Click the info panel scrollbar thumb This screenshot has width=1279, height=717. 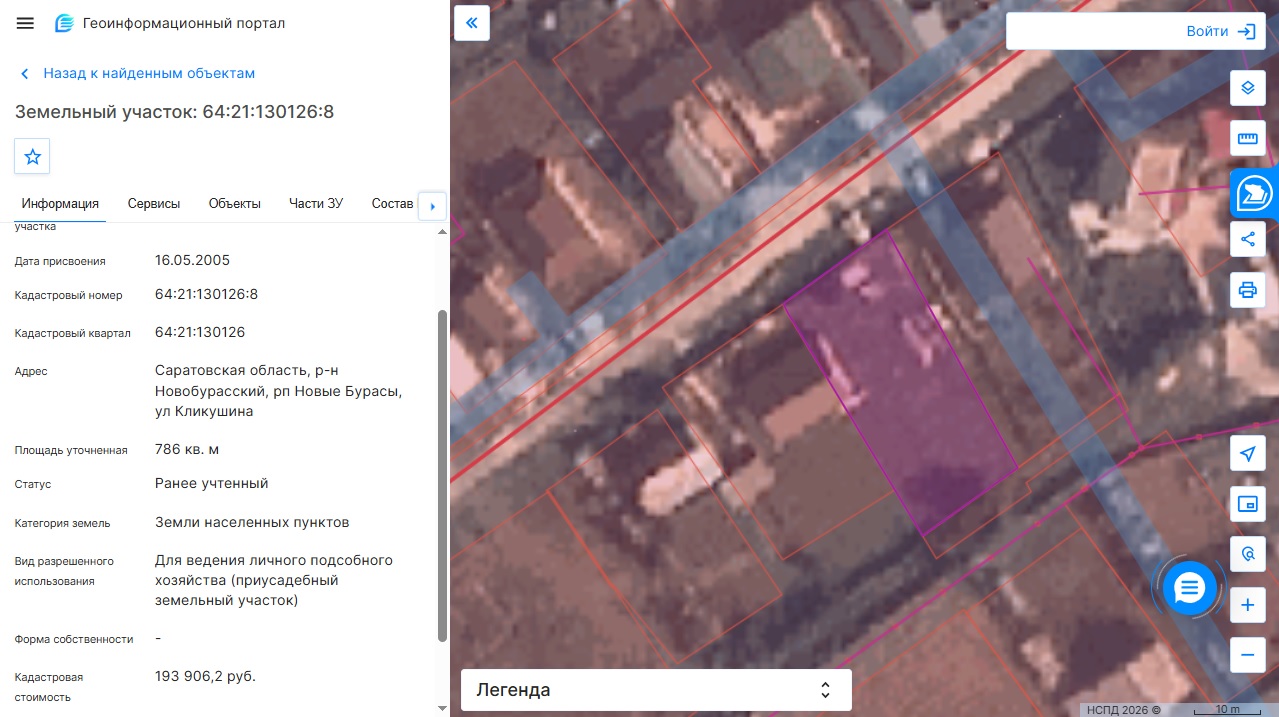coord(443,475)
